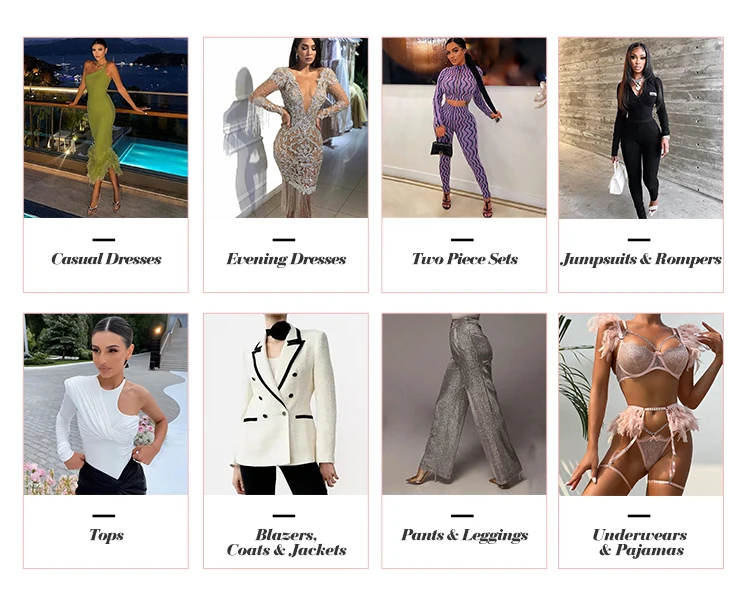View the white blazer product image

286,404
